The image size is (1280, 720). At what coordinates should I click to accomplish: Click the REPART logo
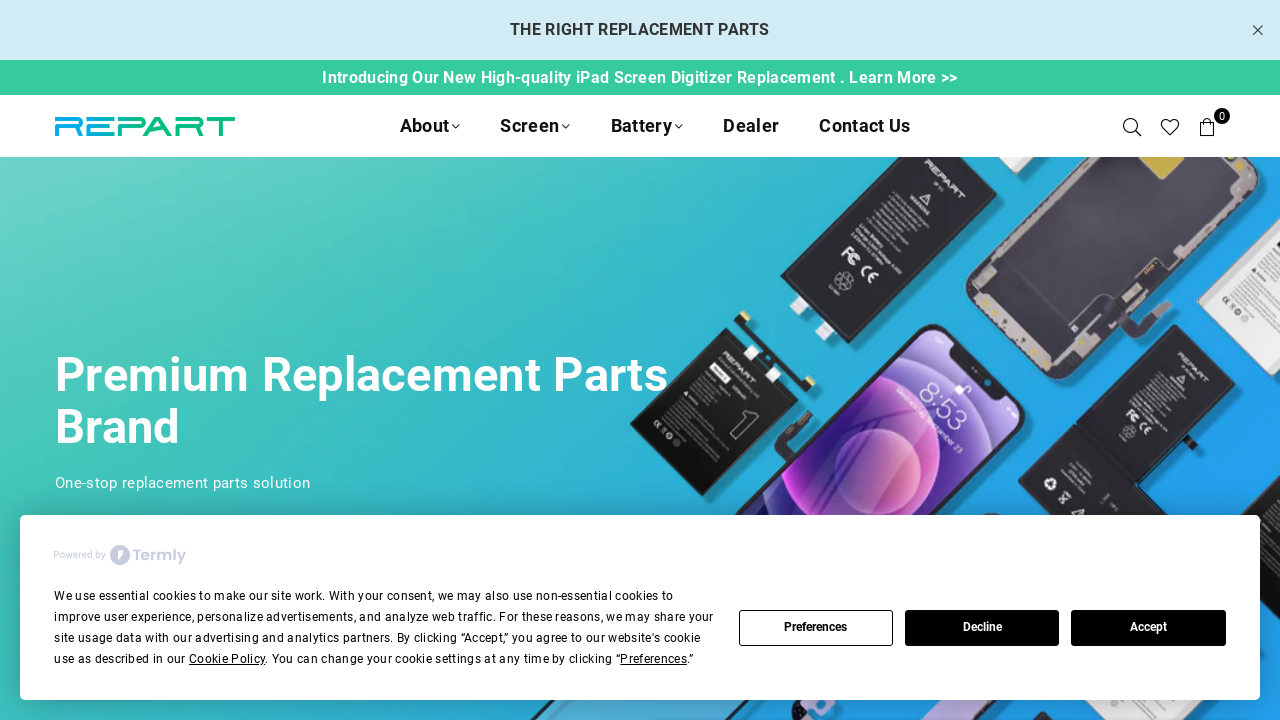(145, 126)
